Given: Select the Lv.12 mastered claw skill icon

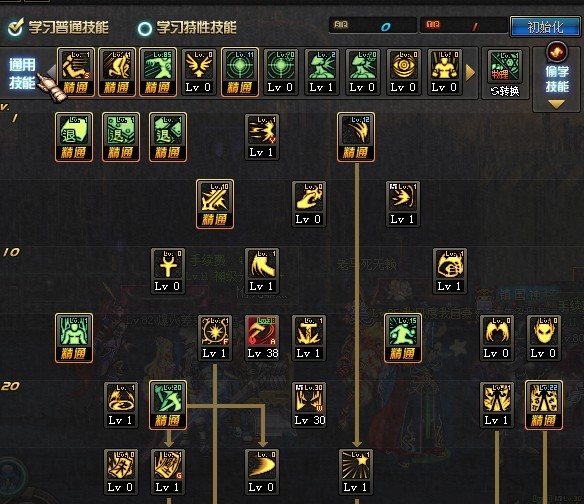Looking at the screenshot, I should pos(356,137).
